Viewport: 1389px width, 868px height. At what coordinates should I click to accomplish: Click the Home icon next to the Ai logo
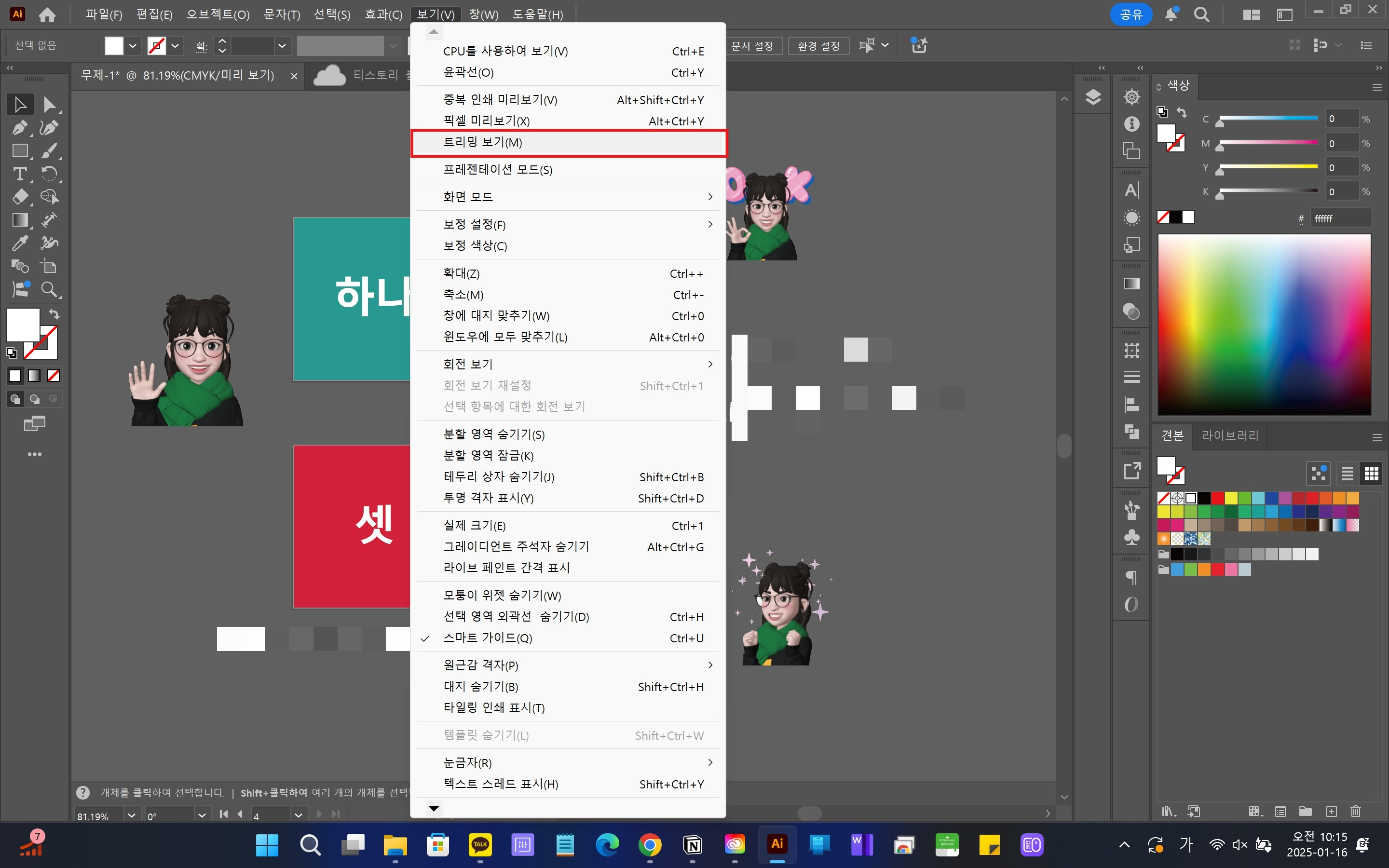(x=48, y=14)
